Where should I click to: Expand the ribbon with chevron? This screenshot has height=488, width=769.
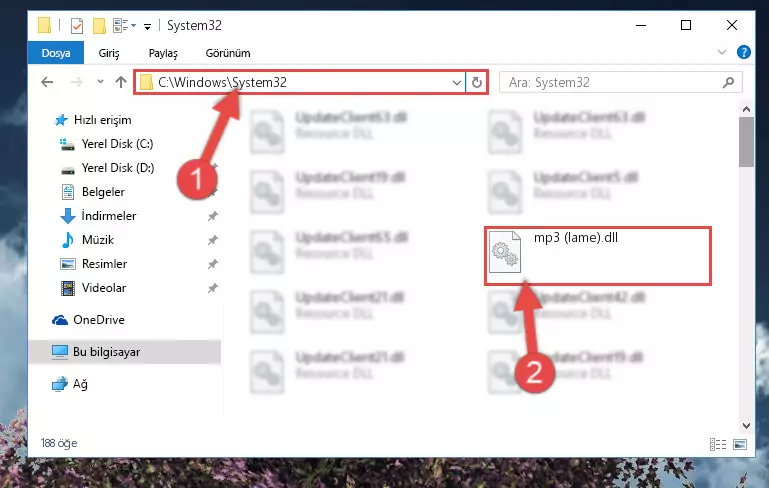[722, 52]
